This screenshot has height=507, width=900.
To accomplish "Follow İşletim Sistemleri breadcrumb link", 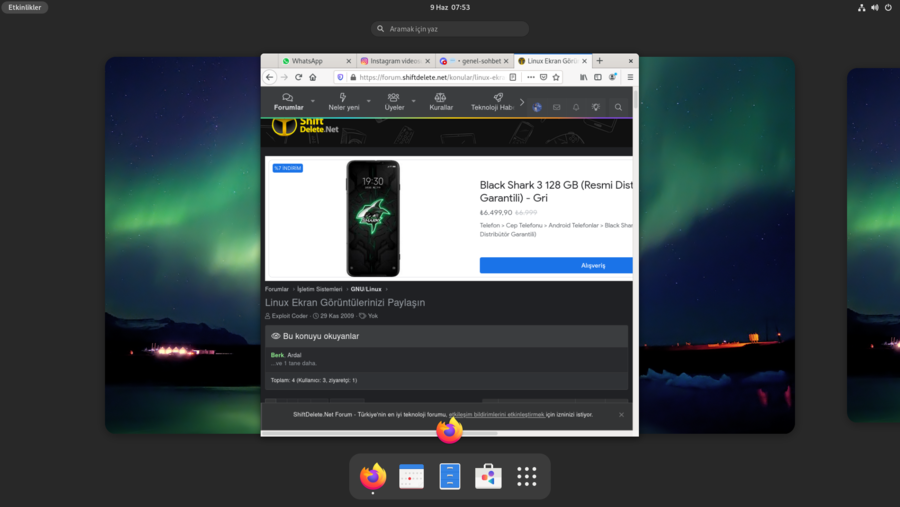I will pyautogui.click(x=320, y=289).
